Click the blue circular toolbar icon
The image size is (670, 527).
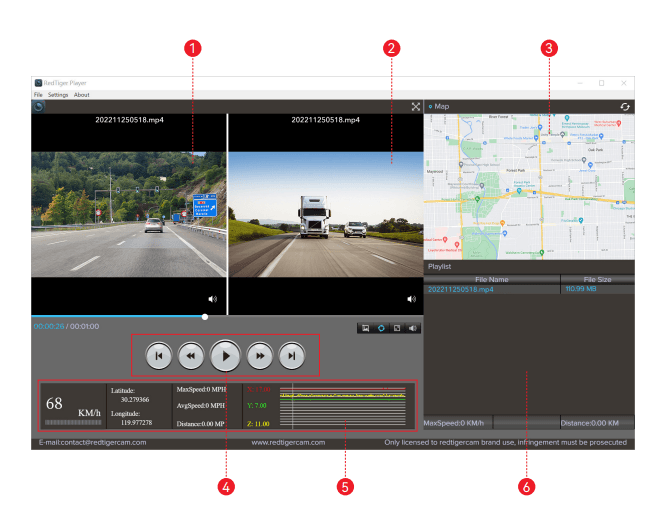(x=381, y=328)
